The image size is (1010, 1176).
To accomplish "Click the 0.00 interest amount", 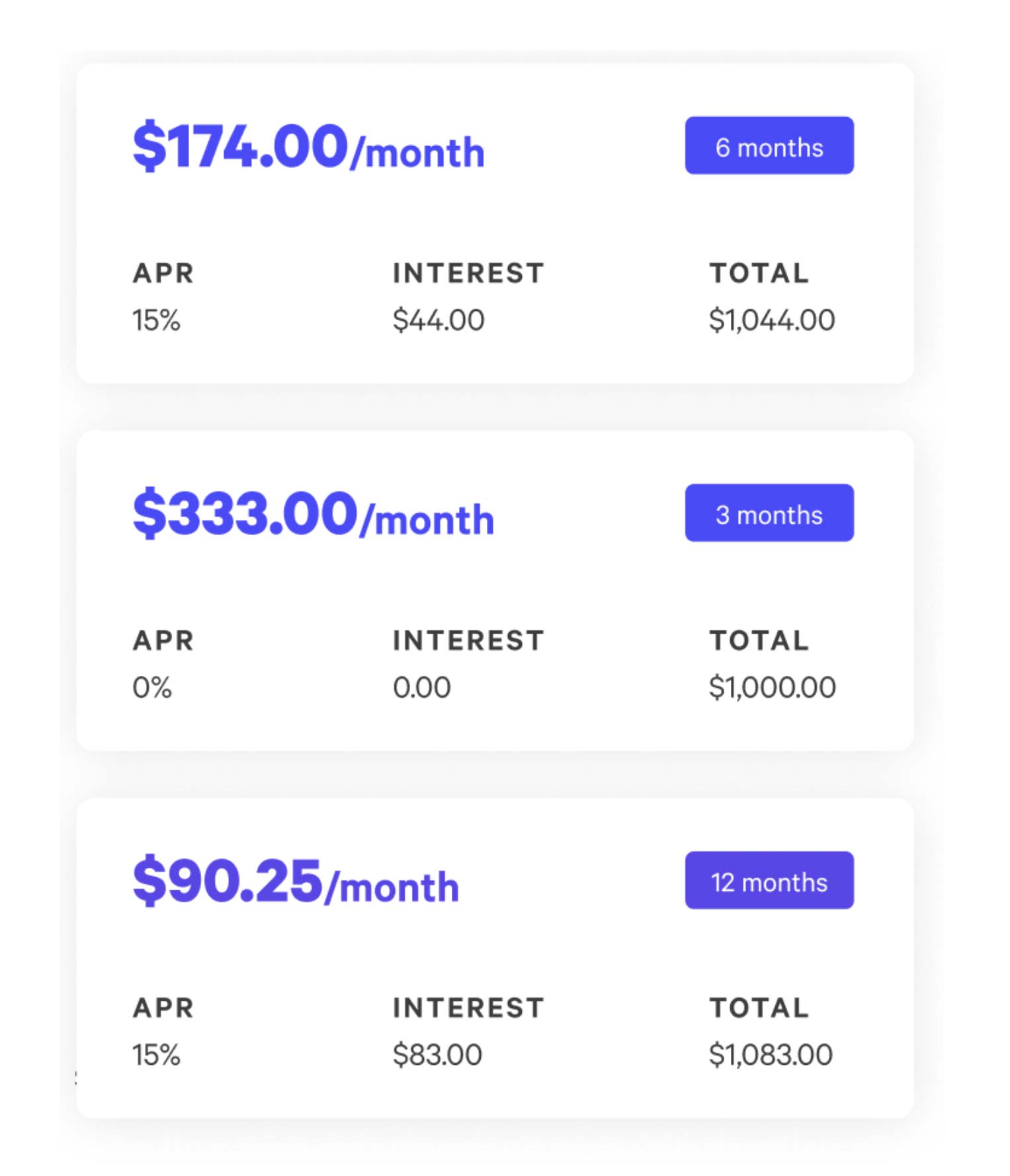I will pyautogui.click(x=422, y=688).
